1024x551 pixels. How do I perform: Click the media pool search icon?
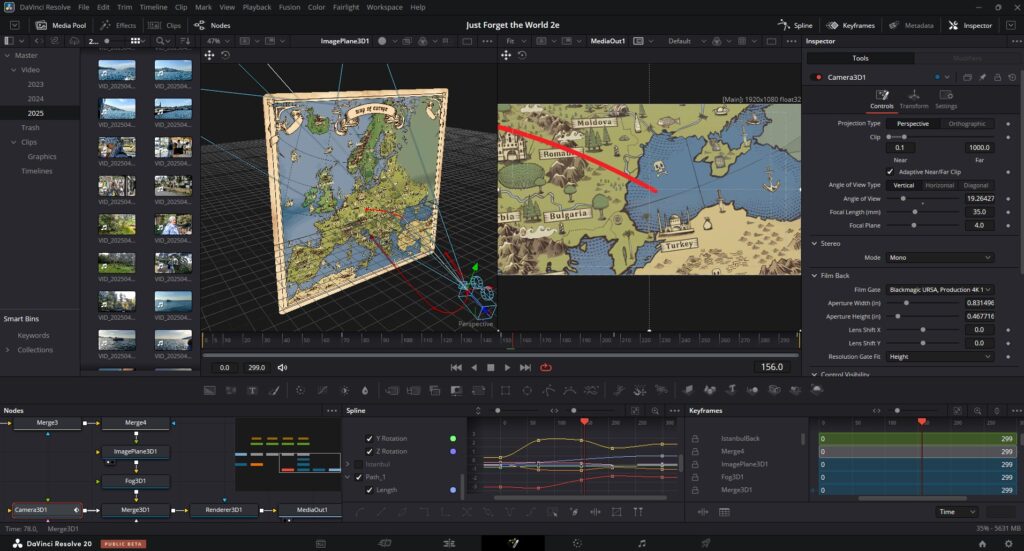(160, 40)
